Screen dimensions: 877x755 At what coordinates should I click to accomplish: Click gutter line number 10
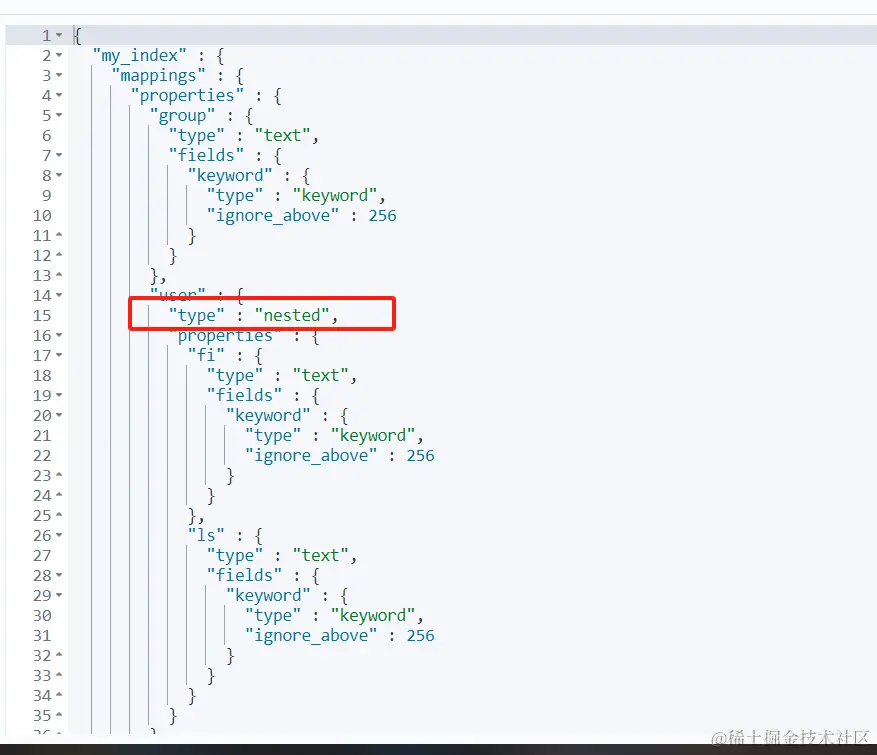coord(42,216)
